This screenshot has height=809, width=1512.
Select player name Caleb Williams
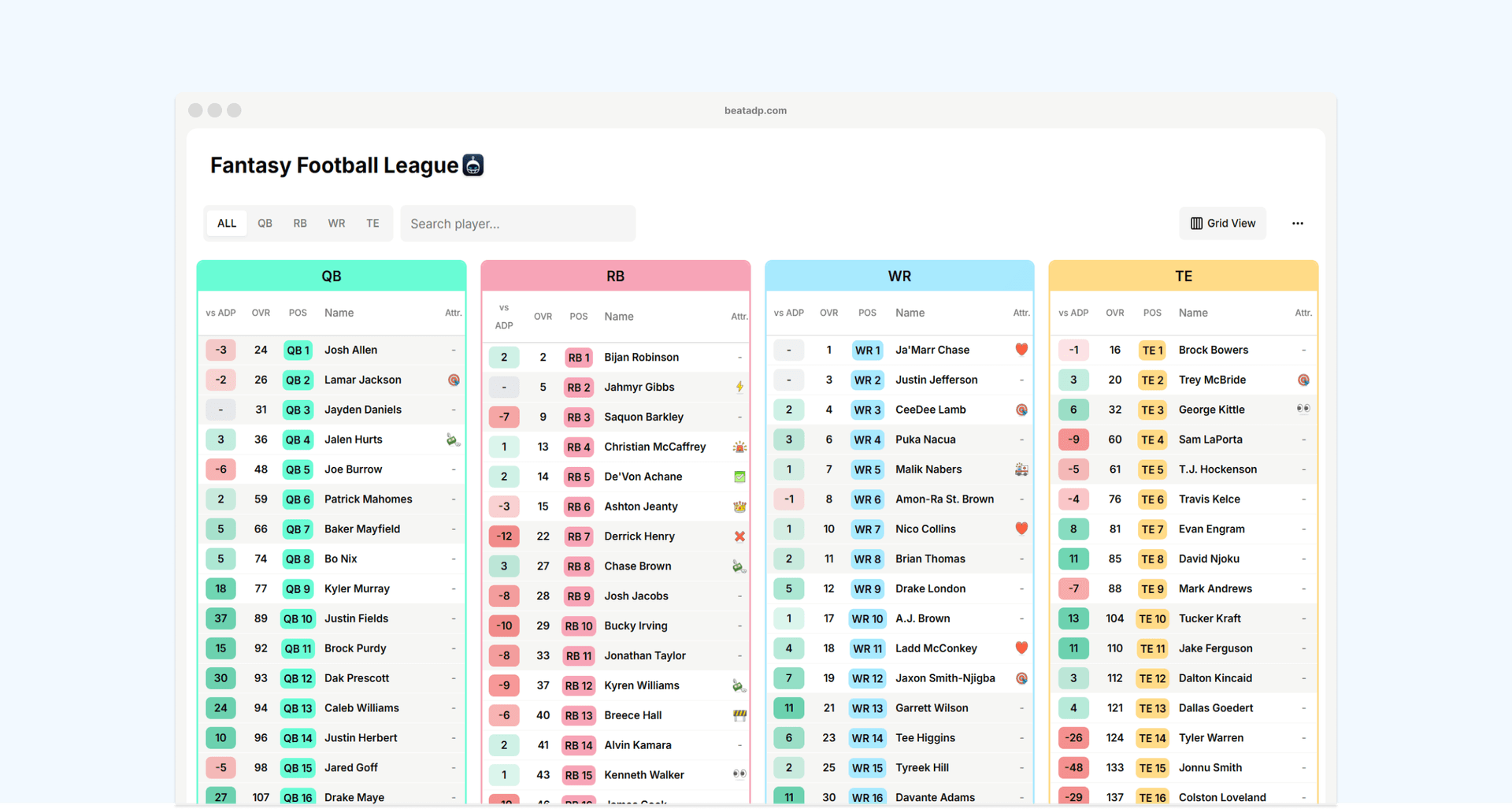(361, 708)
